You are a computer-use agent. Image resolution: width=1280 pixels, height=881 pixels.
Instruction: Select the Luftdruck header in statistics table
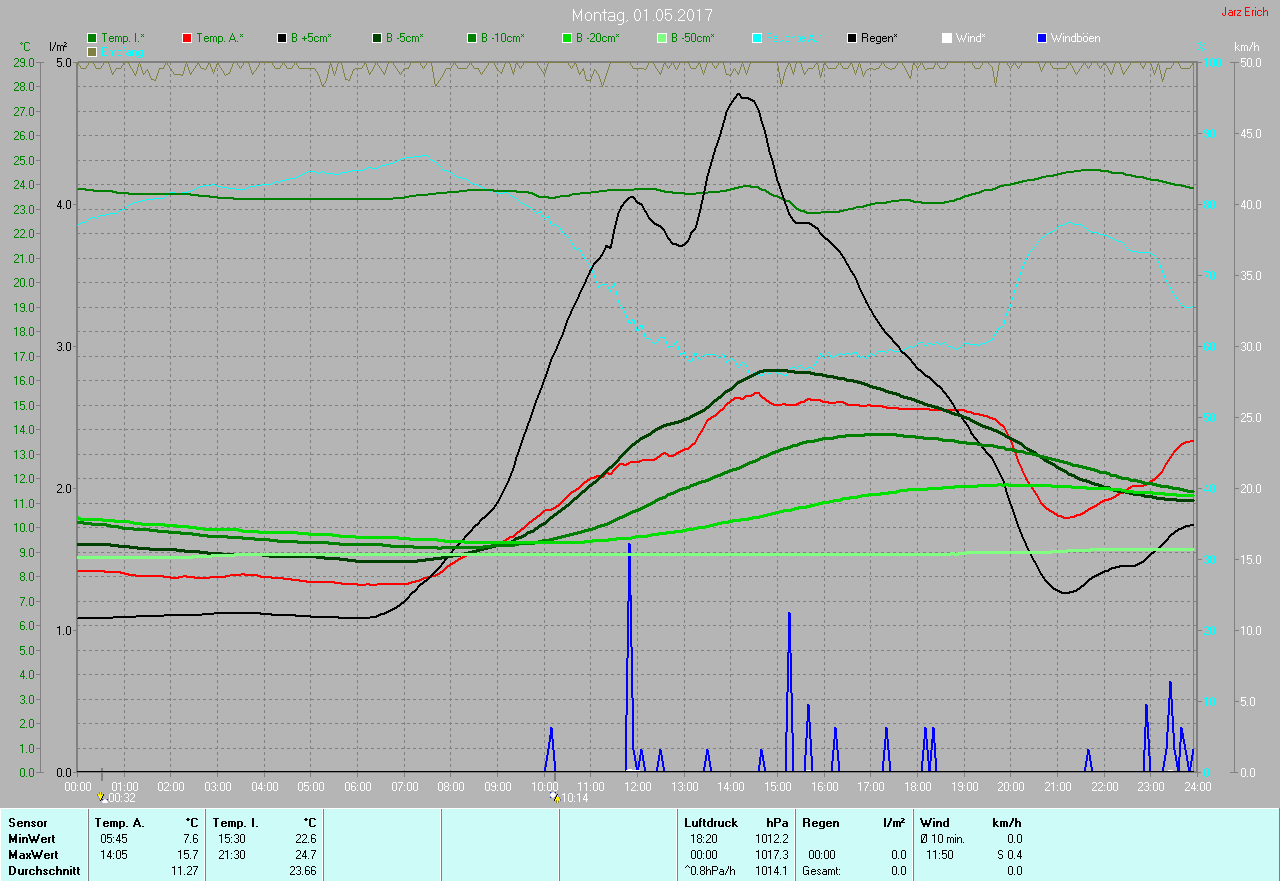point(710,822)
